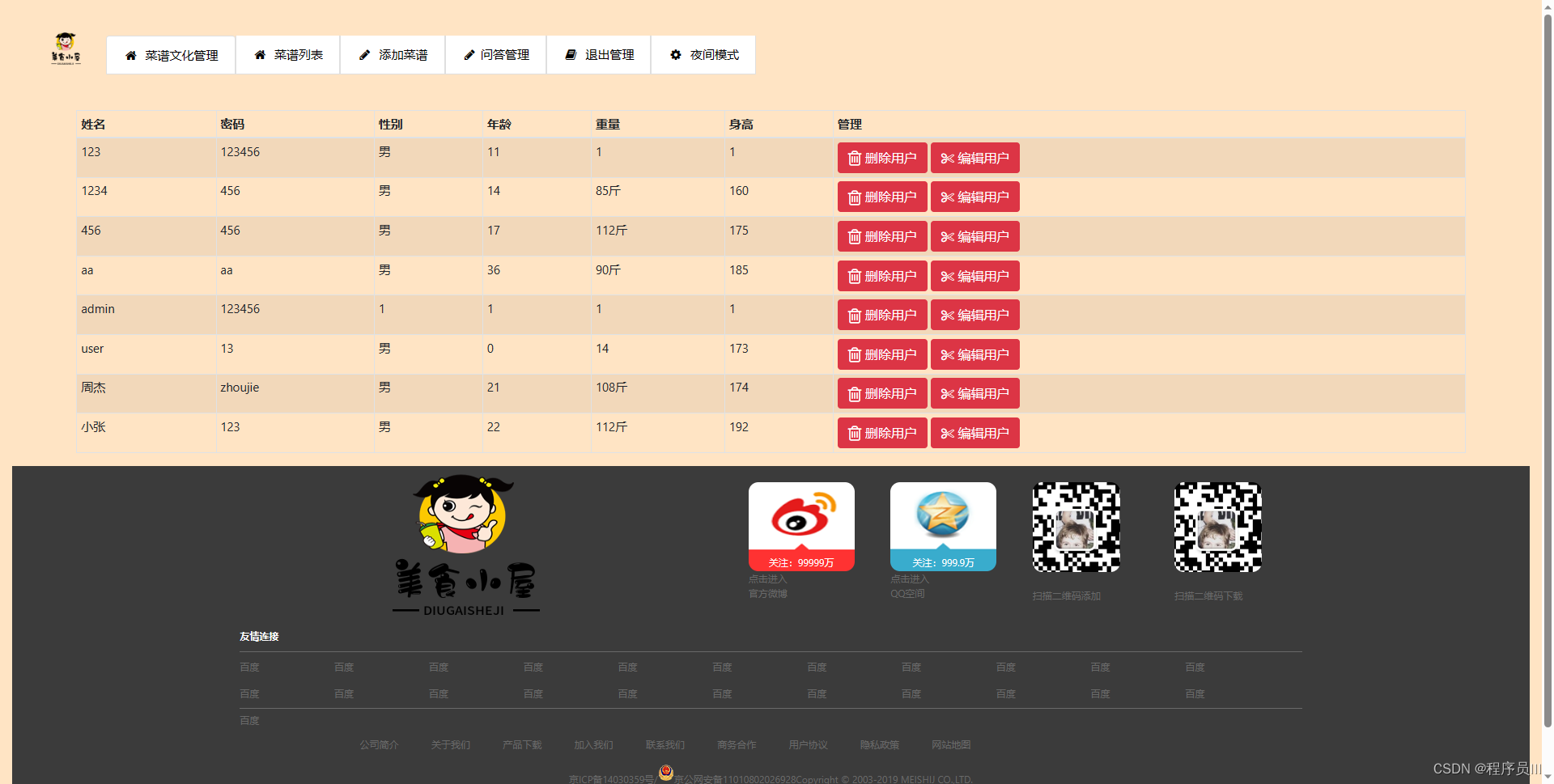
Task: Open 产品下载 footer link
Action: click(x=522, y=745)
